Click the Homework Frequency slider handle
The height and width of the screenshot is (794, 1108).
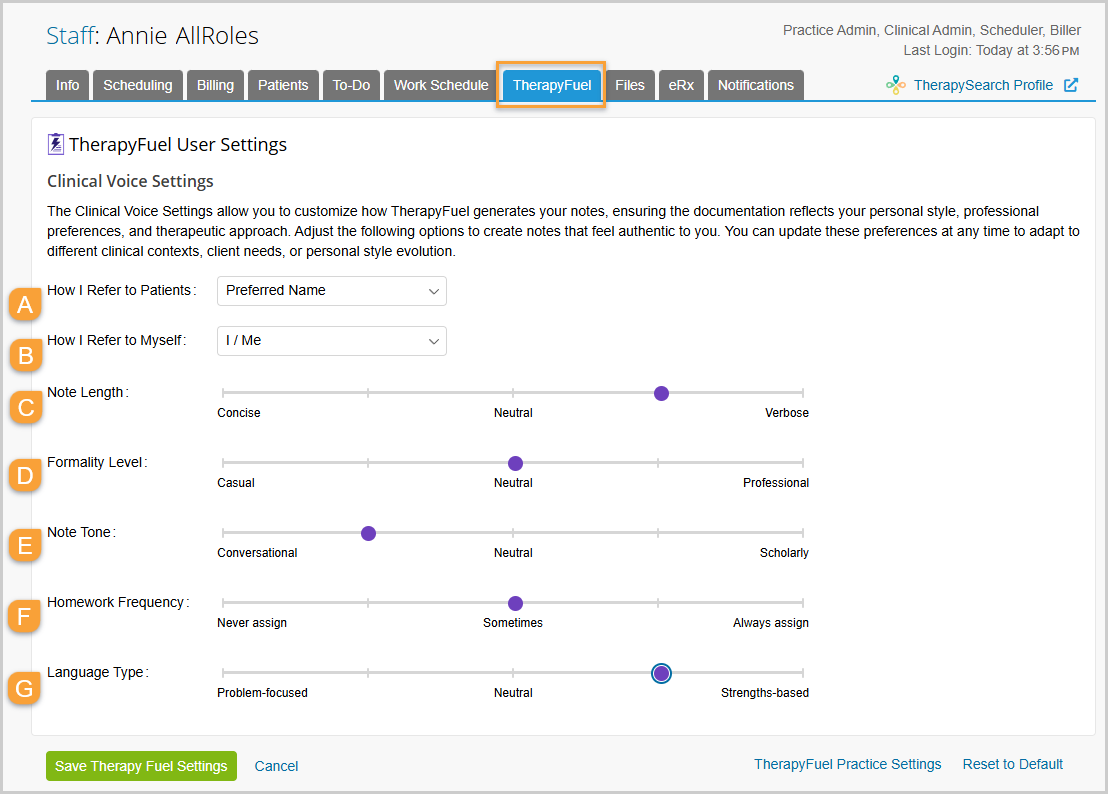(516, 603)
